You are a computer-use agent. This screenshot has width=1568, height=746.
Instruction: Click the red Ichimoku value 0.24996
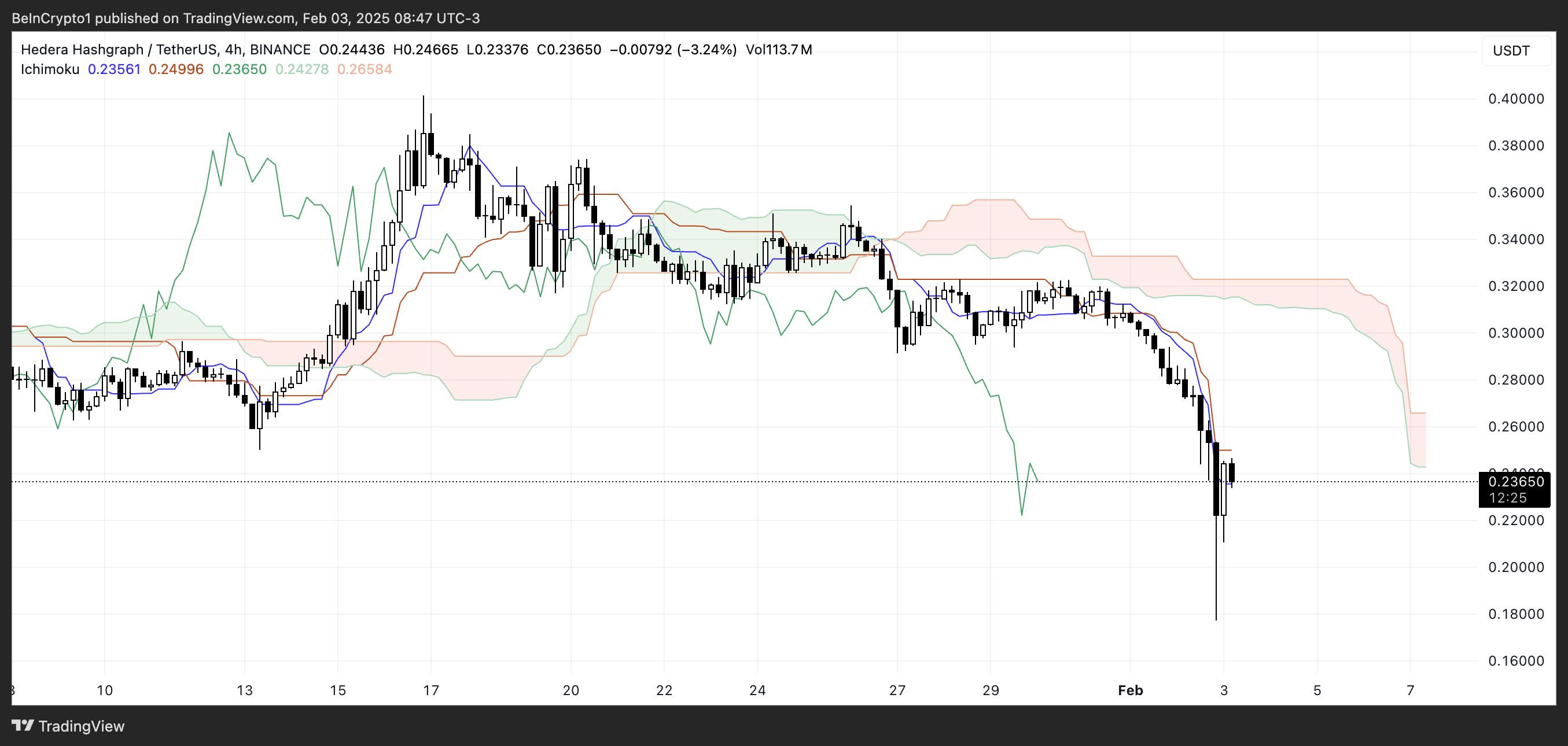(176, 69)
